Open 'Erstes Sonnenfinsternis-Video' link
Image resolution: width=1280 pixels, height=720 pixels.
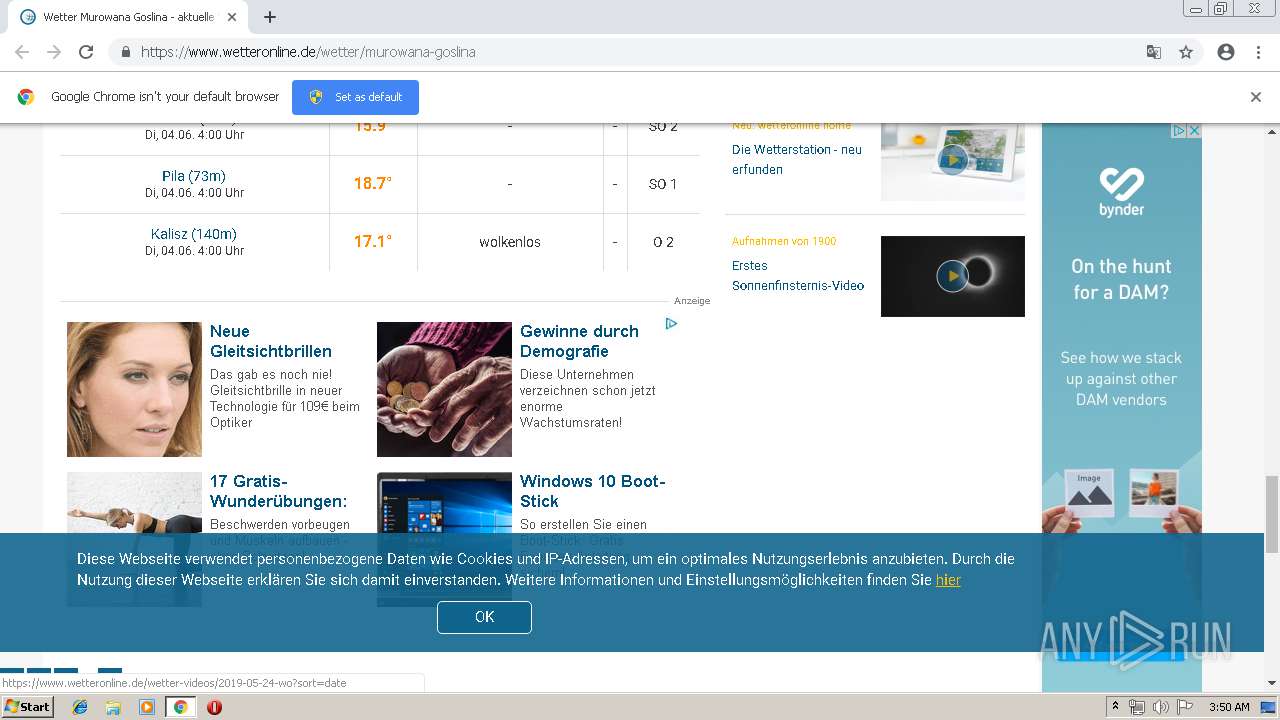798,275
